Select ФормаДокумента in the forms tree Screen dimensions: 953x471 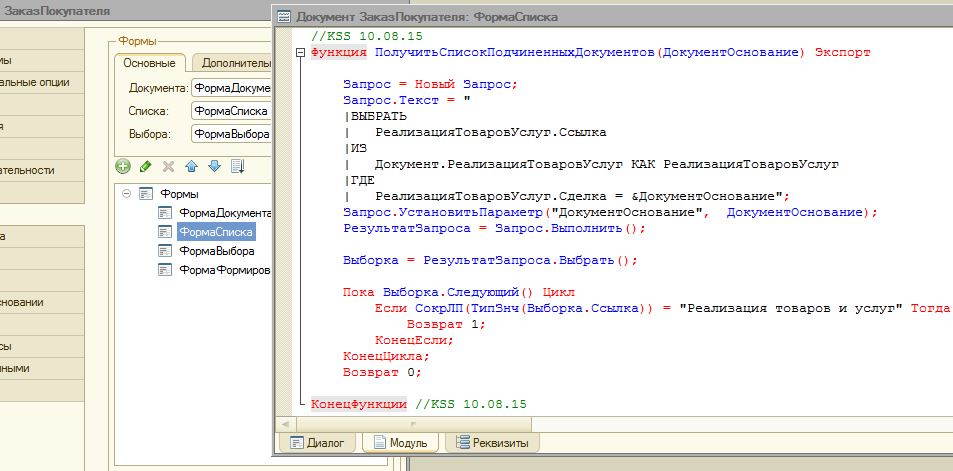[x=224, y=213]
